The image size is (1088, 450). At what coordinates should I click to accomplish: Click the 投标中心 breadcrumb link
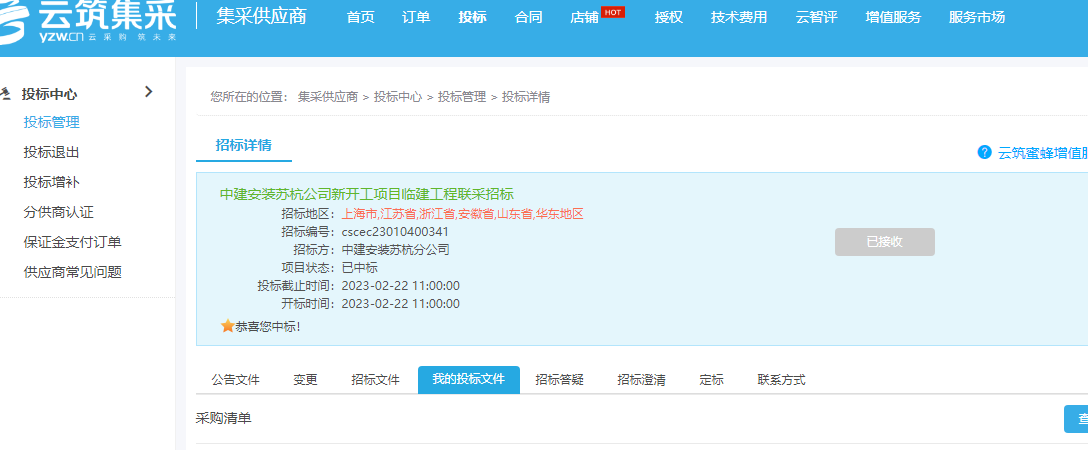[398, 97]
